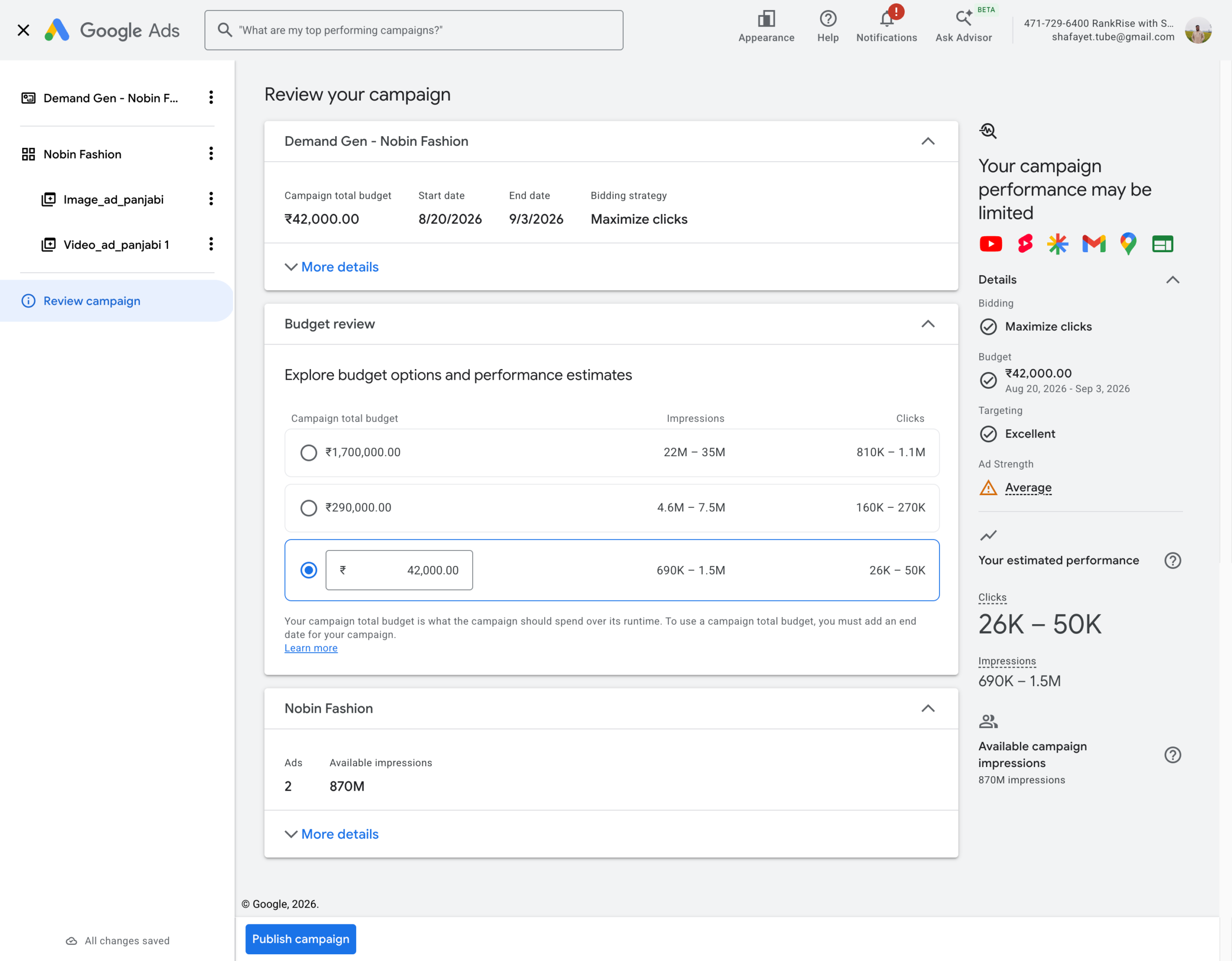Click the Clicks metric label in side panel

tap(992, 597)
